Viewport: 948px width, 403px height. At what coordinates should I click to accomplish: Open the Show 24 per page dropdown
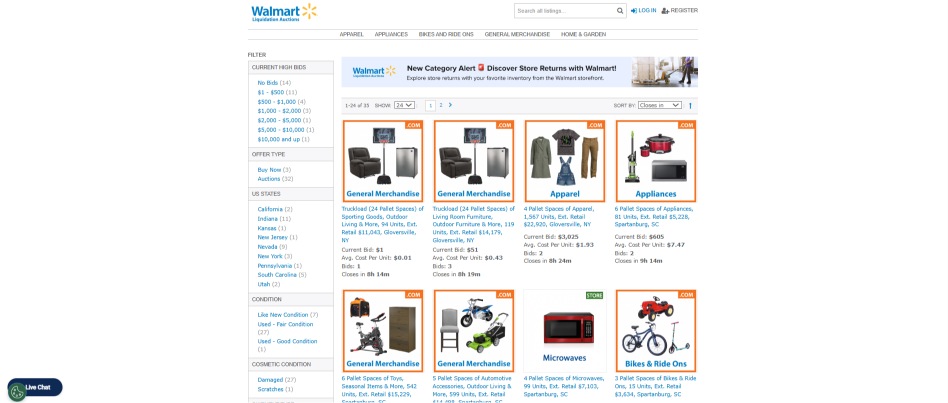click(404, 105)
